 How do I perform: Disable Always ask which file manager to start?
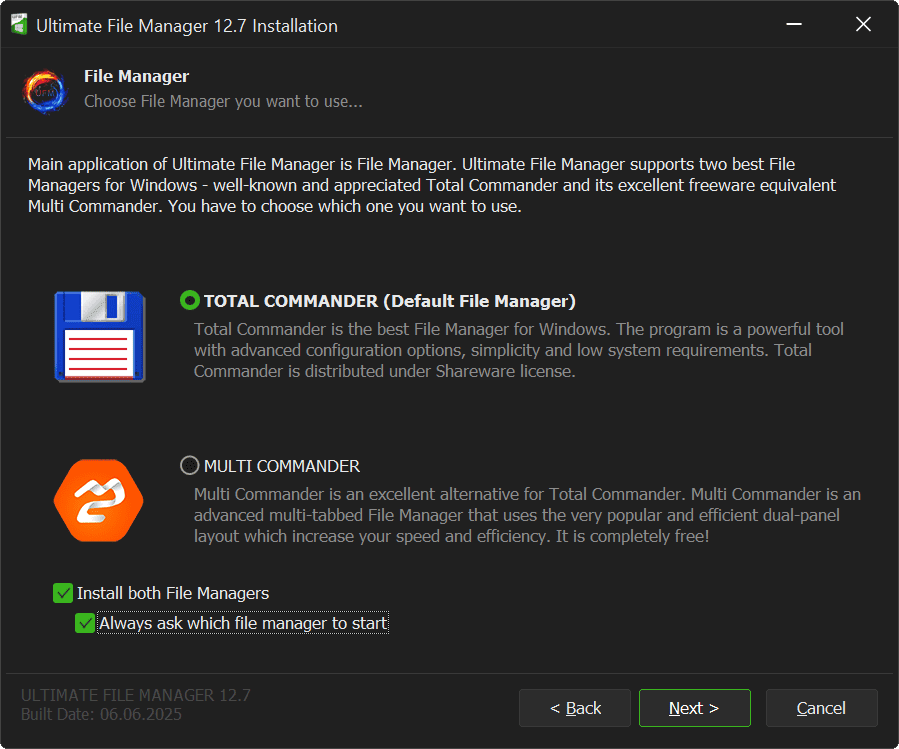point(86,623)
